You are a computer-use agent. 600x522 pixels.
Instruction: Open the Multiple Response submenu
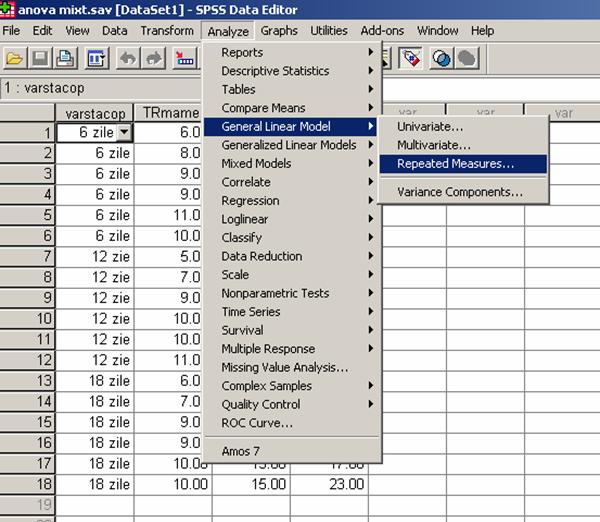pos(291,349)
